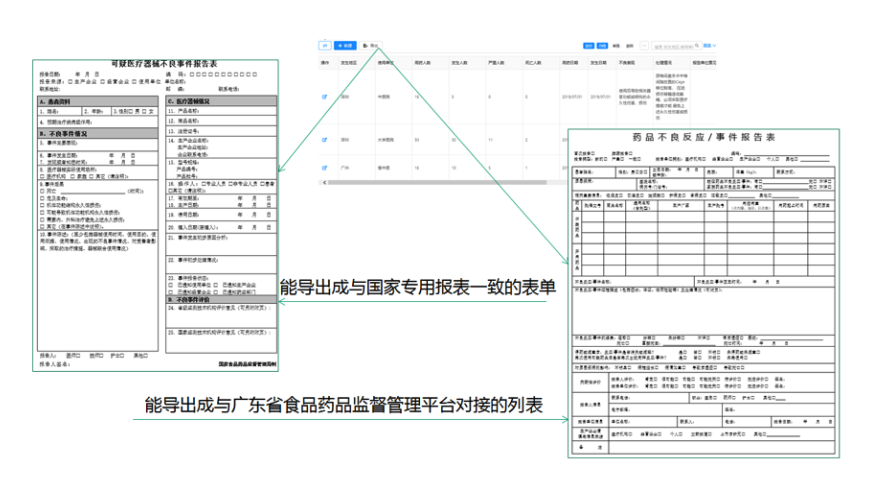Click the 严重人数 column header
This screenshot has height=488, width=876.
(496, 63)
